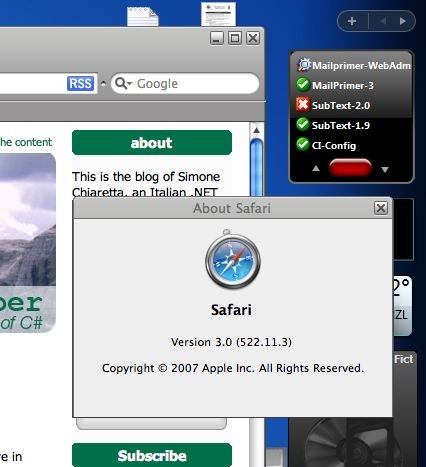Open the lined notepad document icon

[143, 16]
